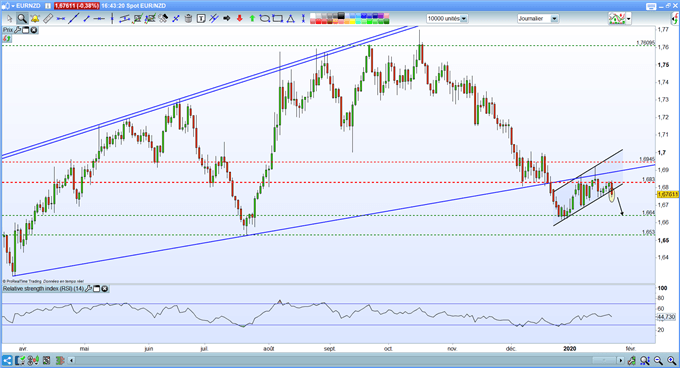The width and height of the screenshot is (680, 368).
Task: Remove the RSI indicator with X icon
Action: (x=105, y=289)
